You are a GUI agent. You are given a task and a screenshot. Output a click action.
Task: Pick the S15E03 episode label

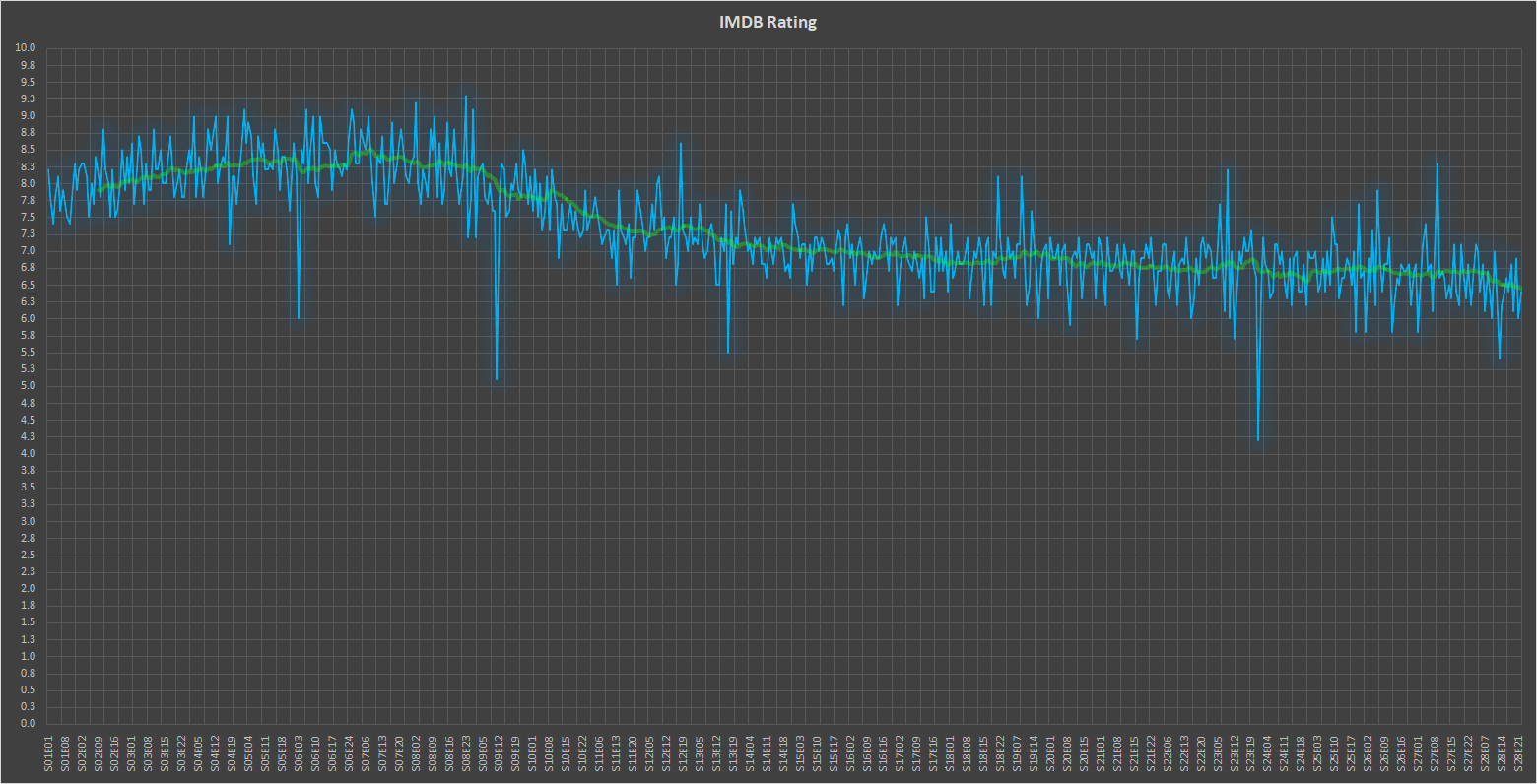coord(800,753)
